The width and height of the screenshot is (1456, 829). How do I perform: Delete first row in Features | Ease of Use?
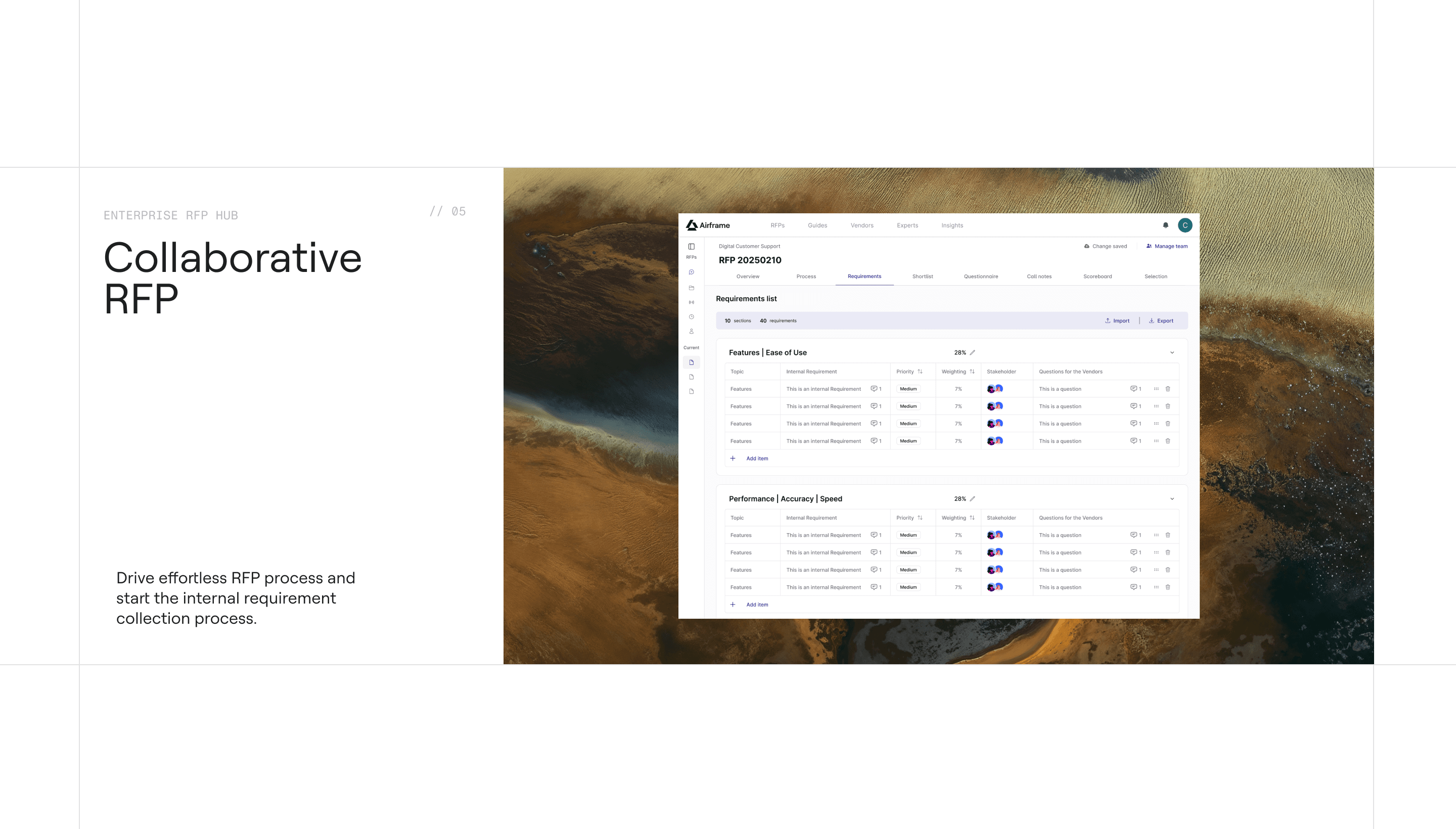pos(1168,389)
